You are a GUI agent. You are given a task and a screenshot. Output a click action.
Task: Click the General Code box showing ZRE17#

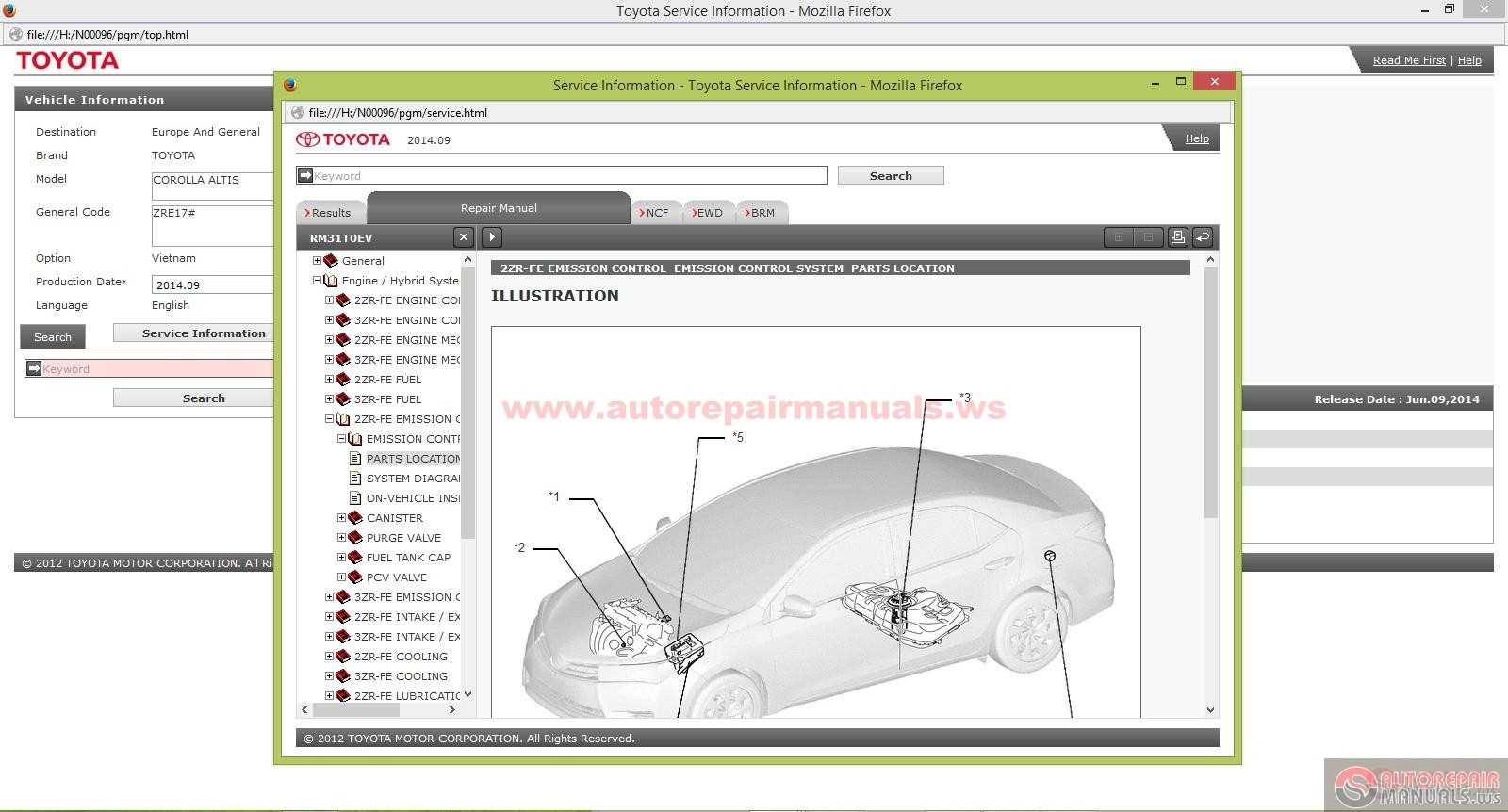coord(212,225)
